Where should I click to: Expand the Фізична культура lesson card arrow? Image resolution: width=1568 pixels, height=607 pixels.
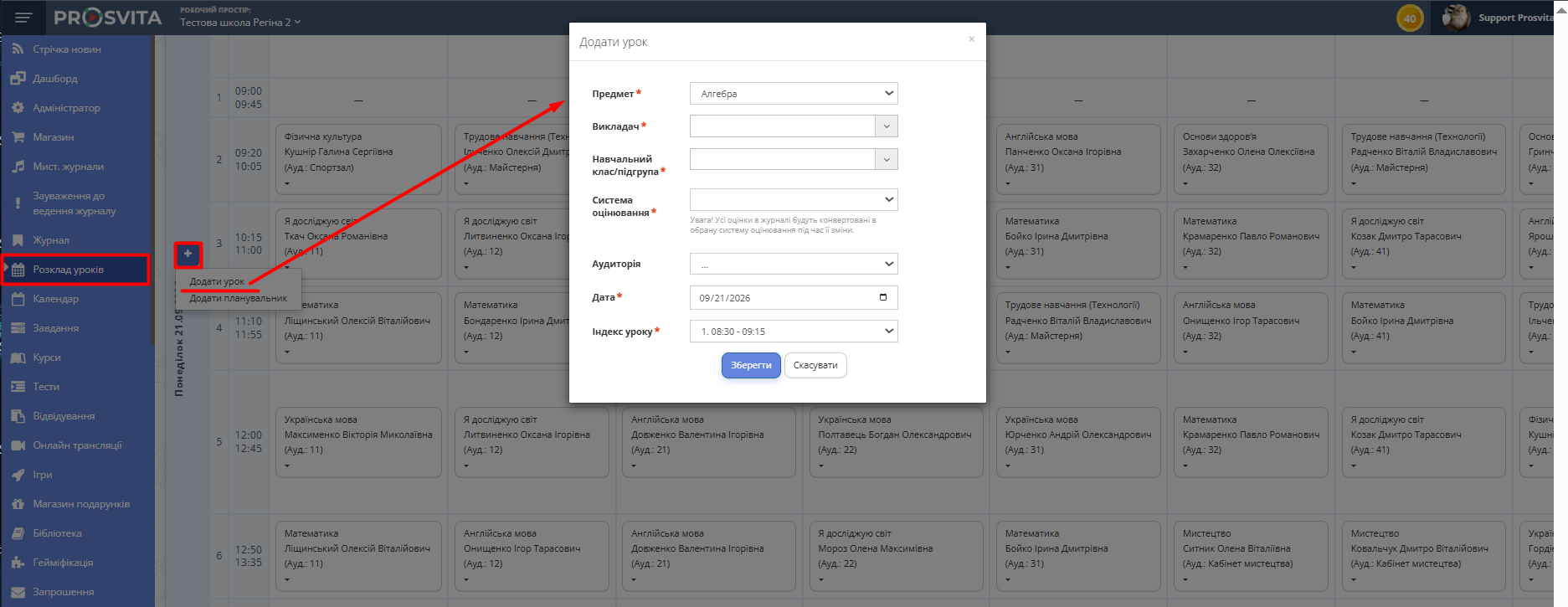click(287, 184)
